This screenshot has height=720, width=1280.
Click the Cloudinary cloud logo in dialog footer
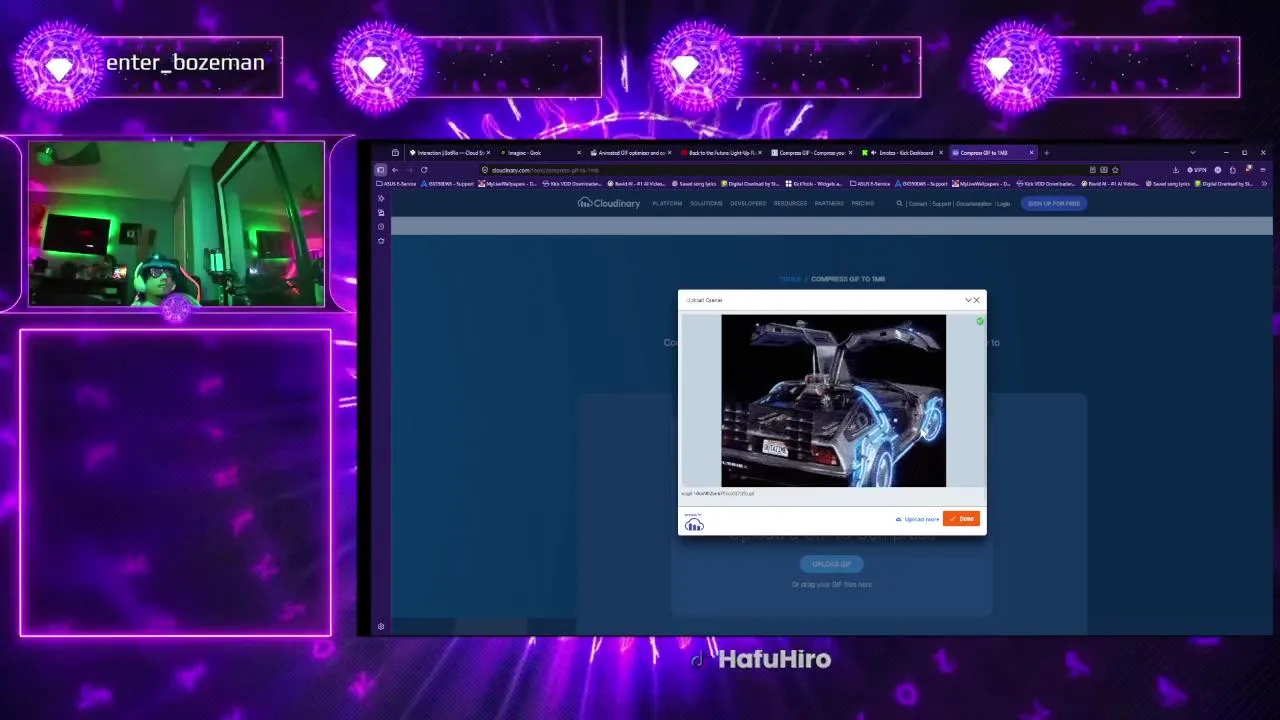point(694,524)
